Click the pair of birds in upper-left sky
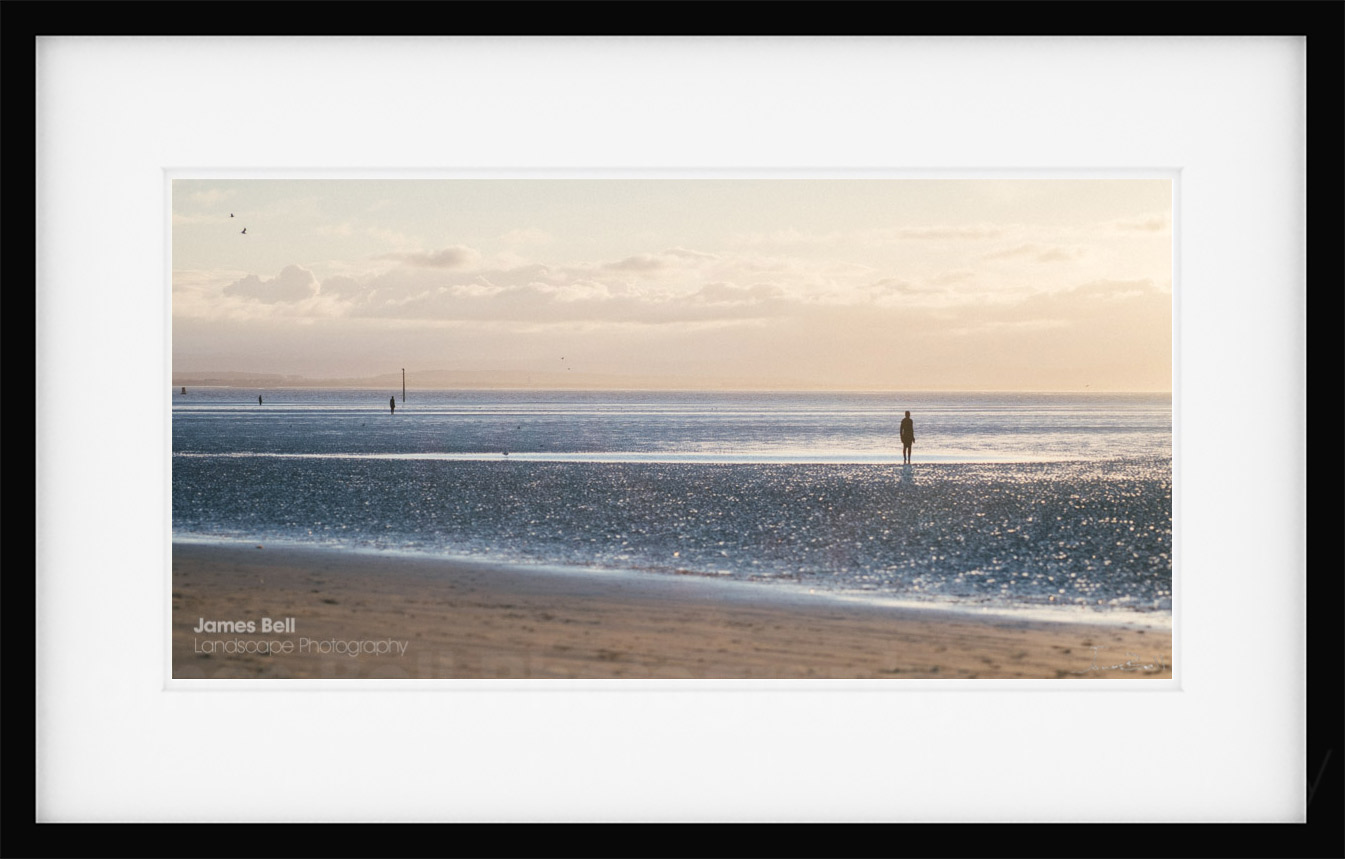Image resolution: width=1345 pixels, height=859 pixels. pyautogui.click(x=237, y=223)
